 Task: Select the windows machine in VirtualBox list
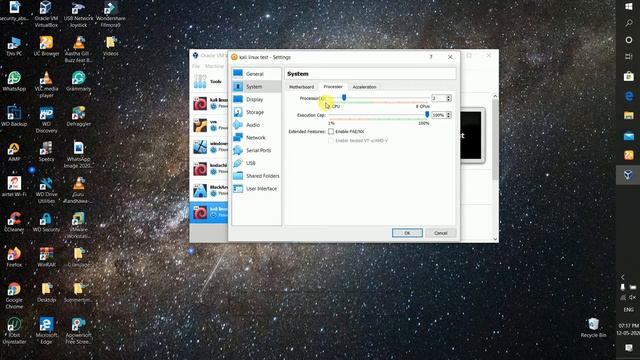[209, 147]
